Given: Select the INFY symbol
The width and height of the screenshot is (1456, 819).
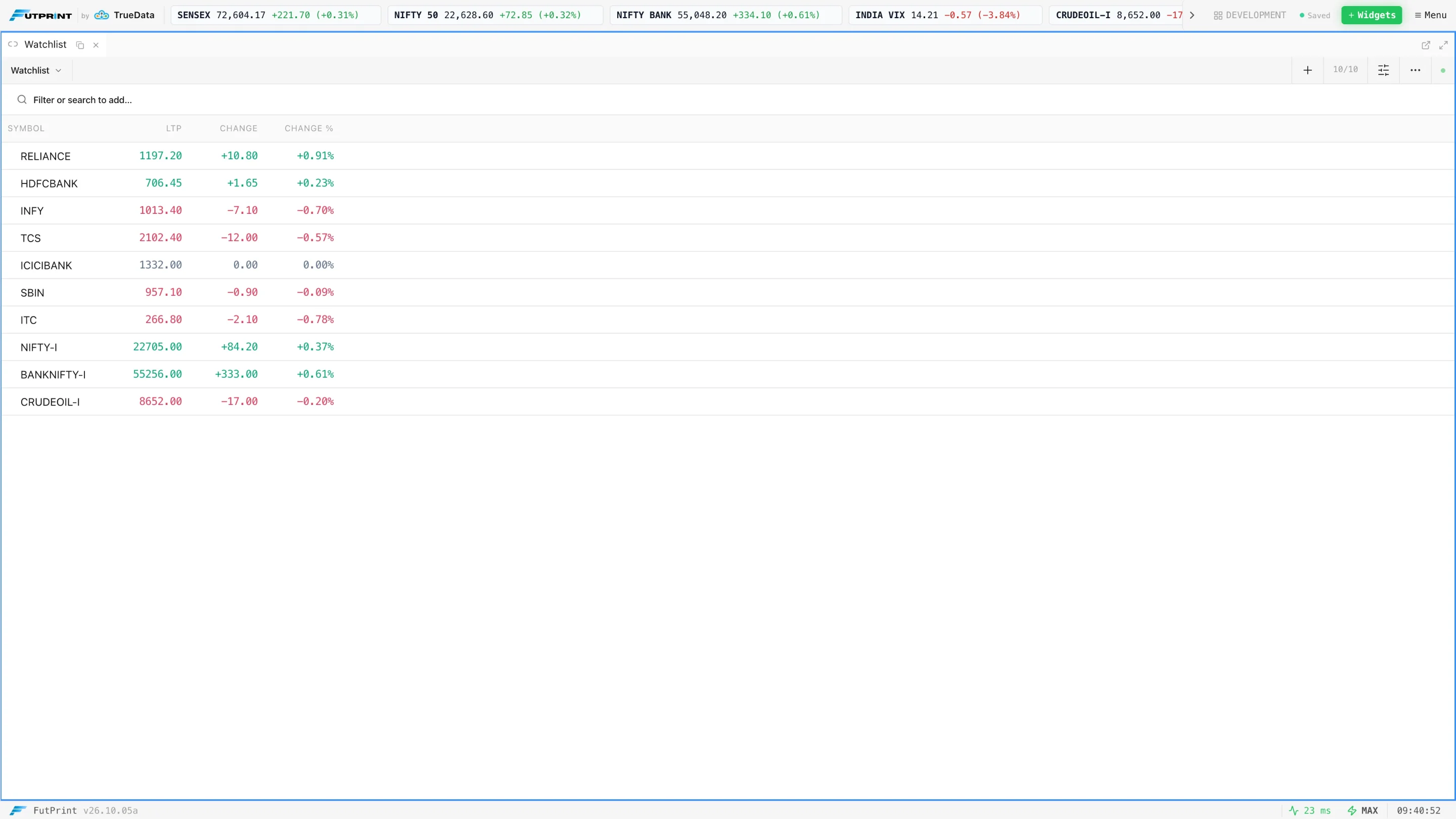Looking at the screenshot, I should 32,211.
